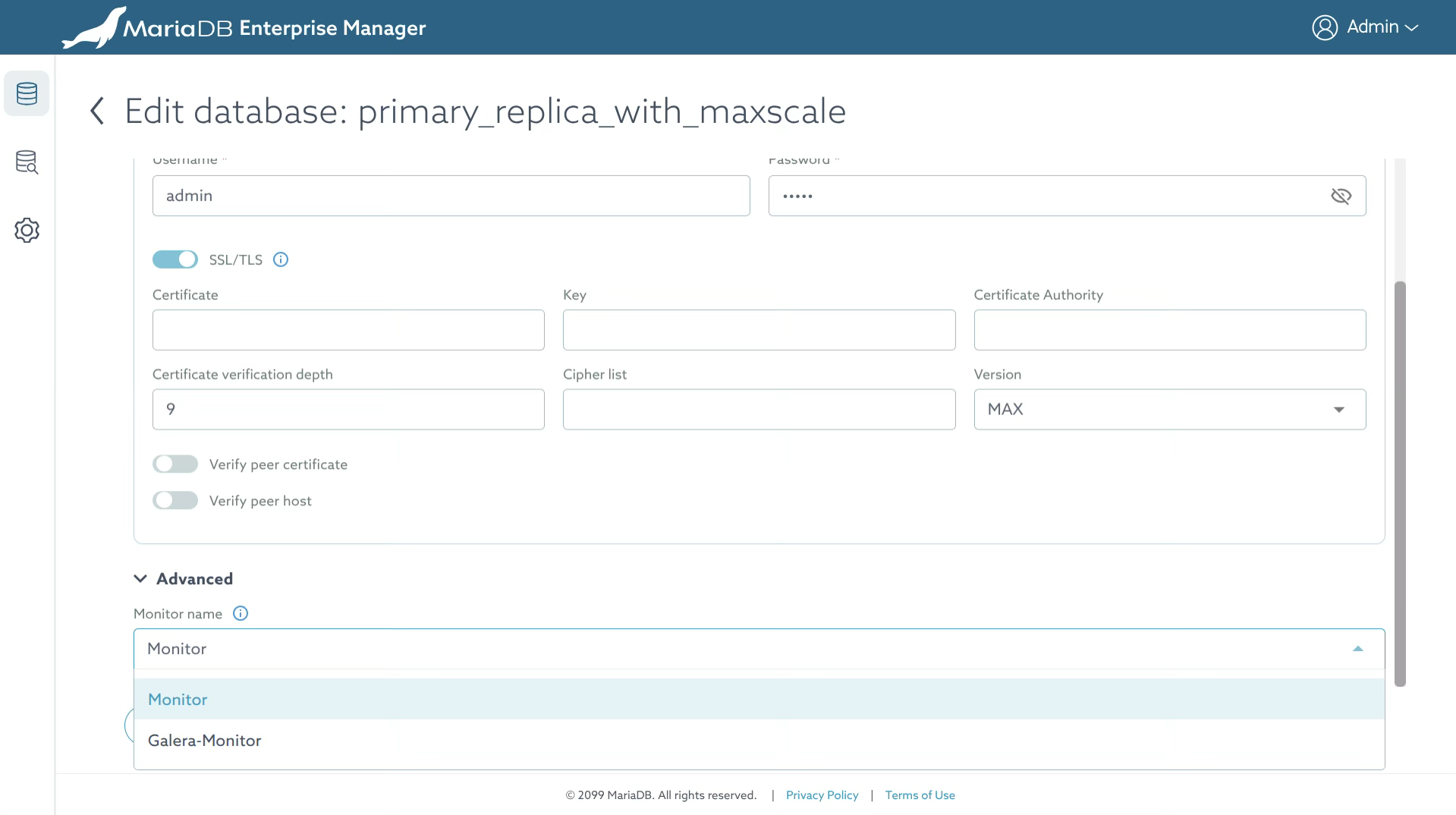This screenshot has width=1456, height=815.
Task: Collapse the Advanced section
Action: (140, 579)
